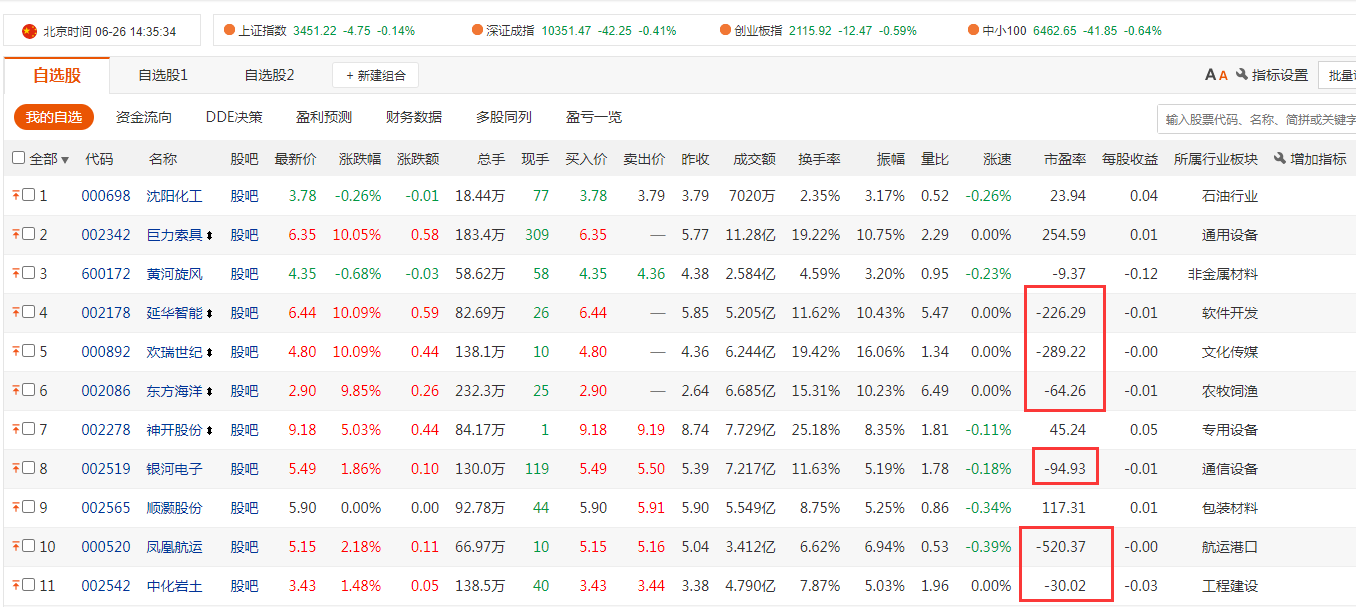Check the box for row 1 沈阳化工
The height and width of the screenshot is (607, 1356).
pyautogui.click(x=29, y=195)
